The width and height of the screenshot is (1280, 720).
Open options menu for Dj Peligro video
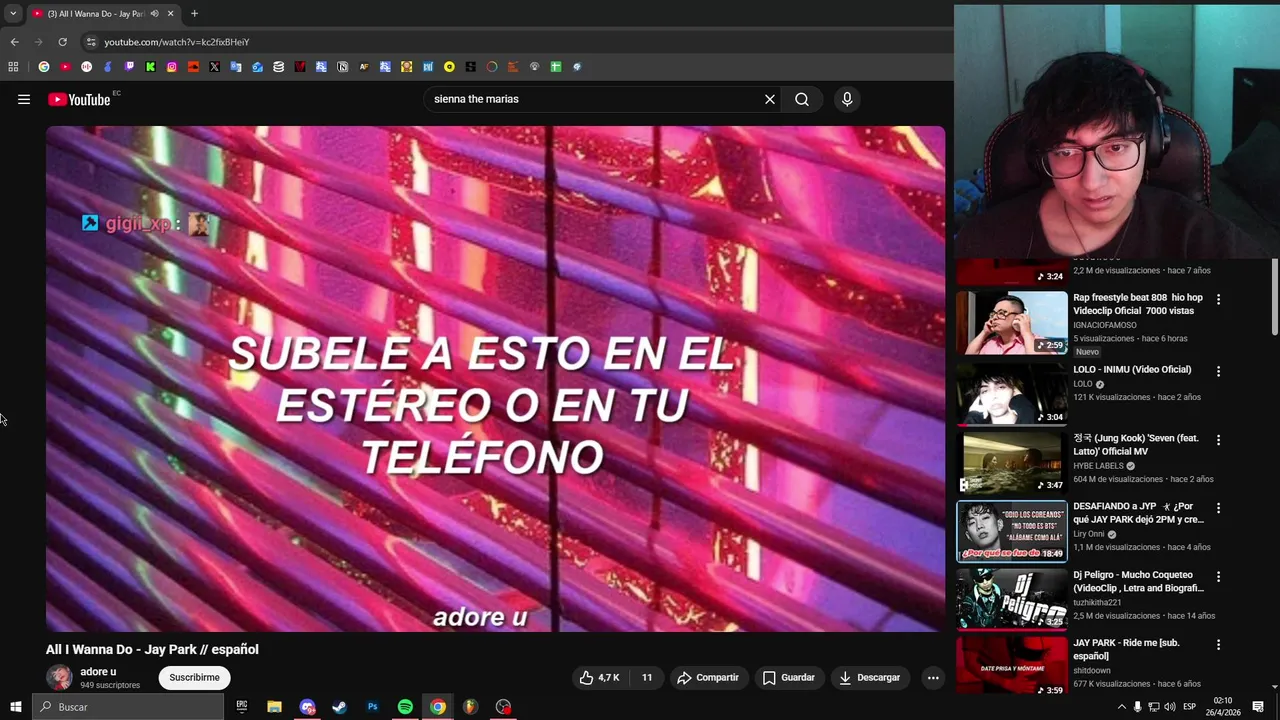coord(1218,577)
